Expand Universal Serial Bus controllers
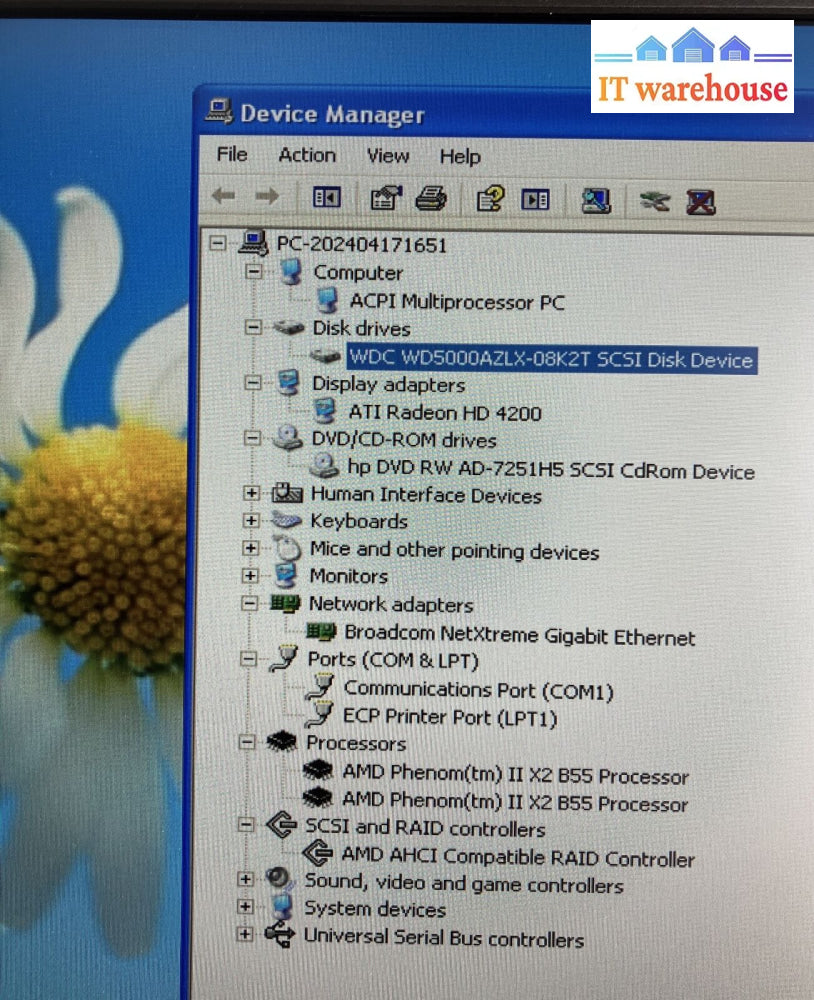The image size is (814, 1000). pyautogui.click(x=244, y=934)
